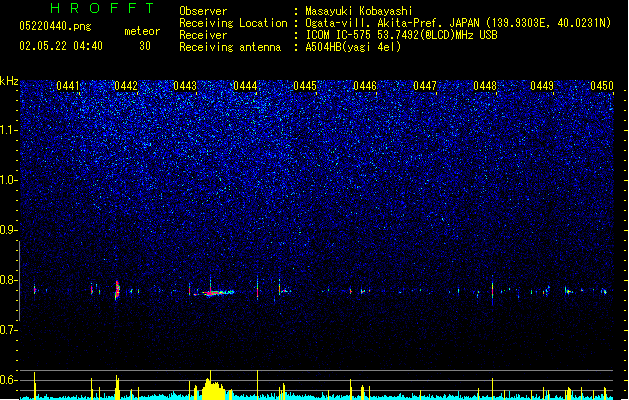This screenshot has height=400, width=629.
Task: Click the 0.9 kHz frequency label
Action: (8, 229)
